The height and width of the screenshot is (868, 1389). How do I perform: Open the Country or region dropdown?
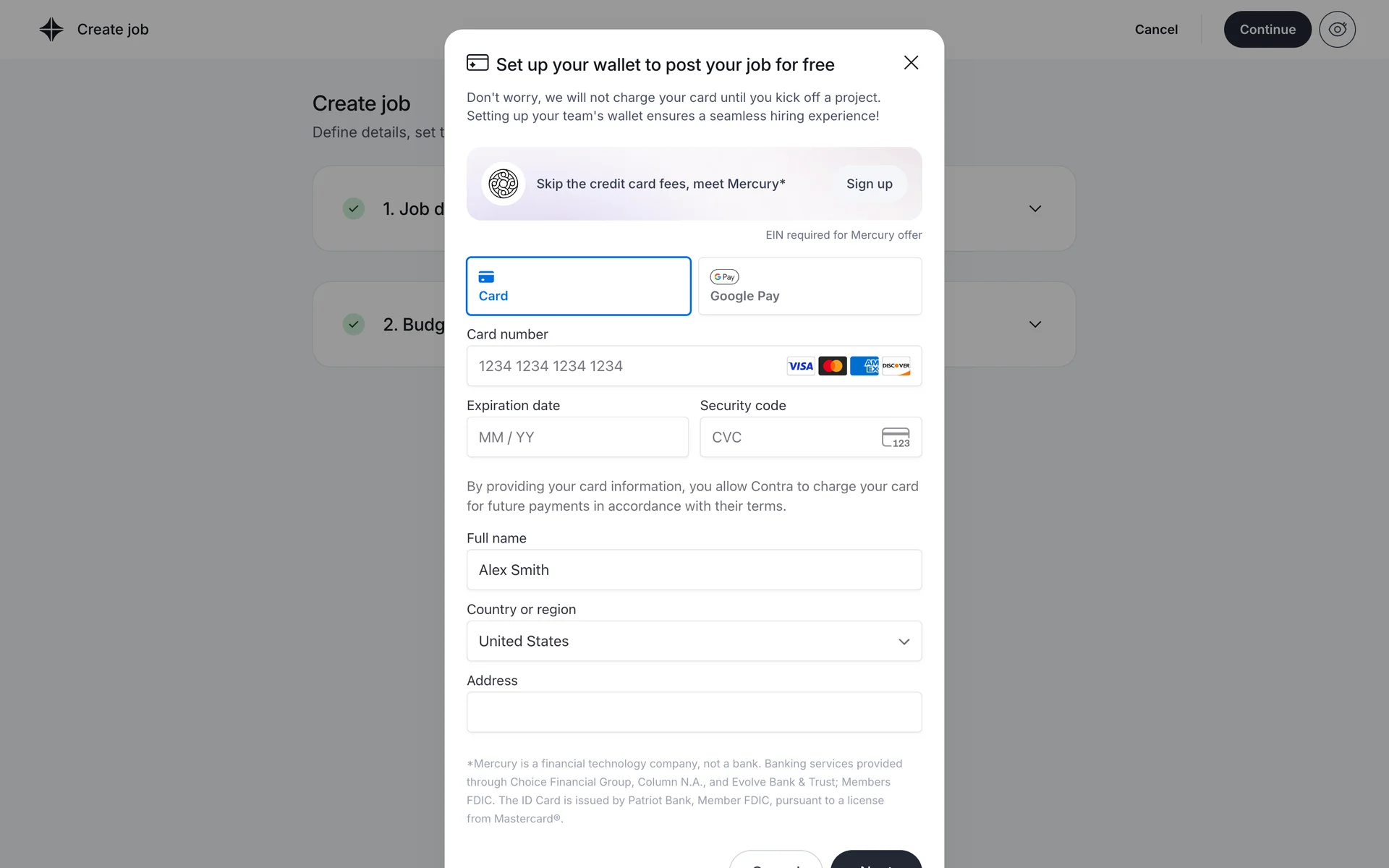[694, 642]
